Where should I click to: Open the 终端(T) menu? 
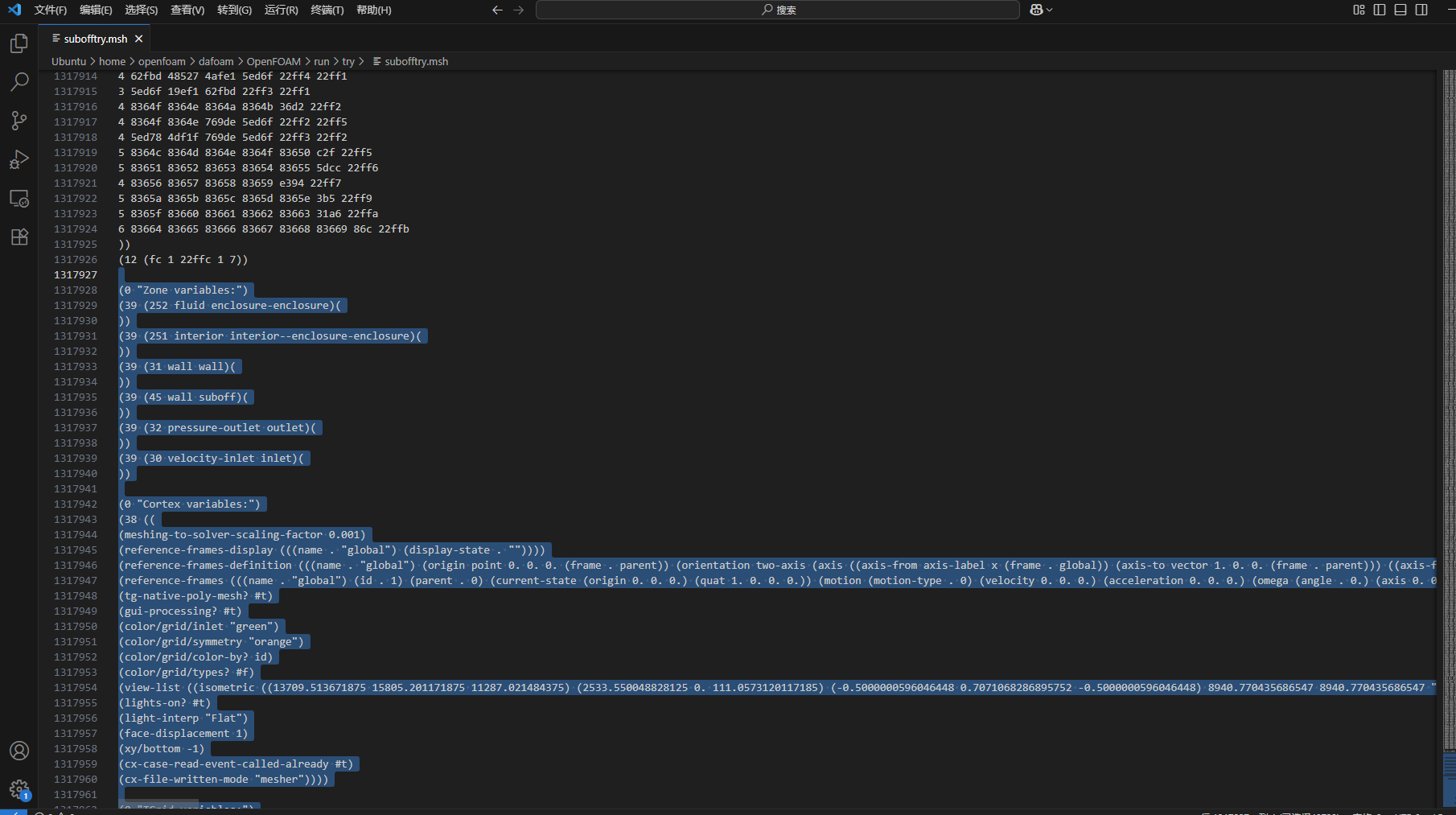(x=327, y=10)
